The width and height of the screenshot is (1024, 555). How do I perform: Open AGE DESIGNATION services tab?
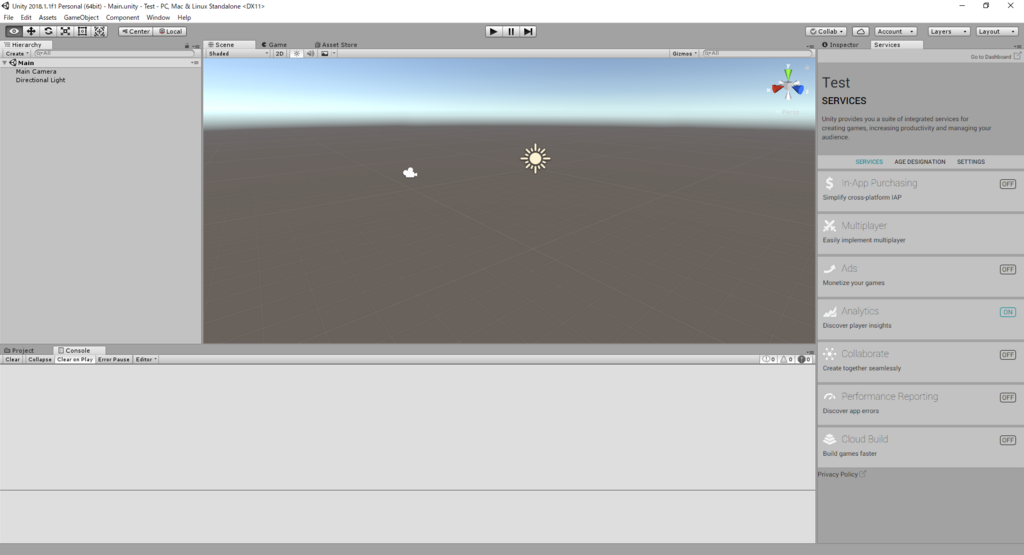coord(920,162)
